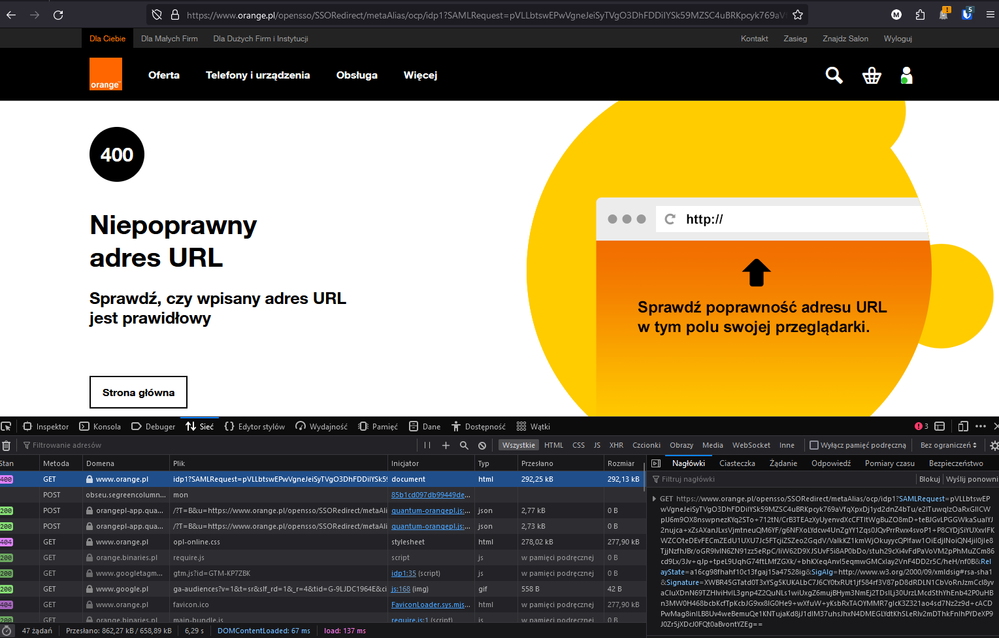The image size is (999, 638).
Task: Click the search magnifier icon on Orange site
Action: (x=834, y=75)
